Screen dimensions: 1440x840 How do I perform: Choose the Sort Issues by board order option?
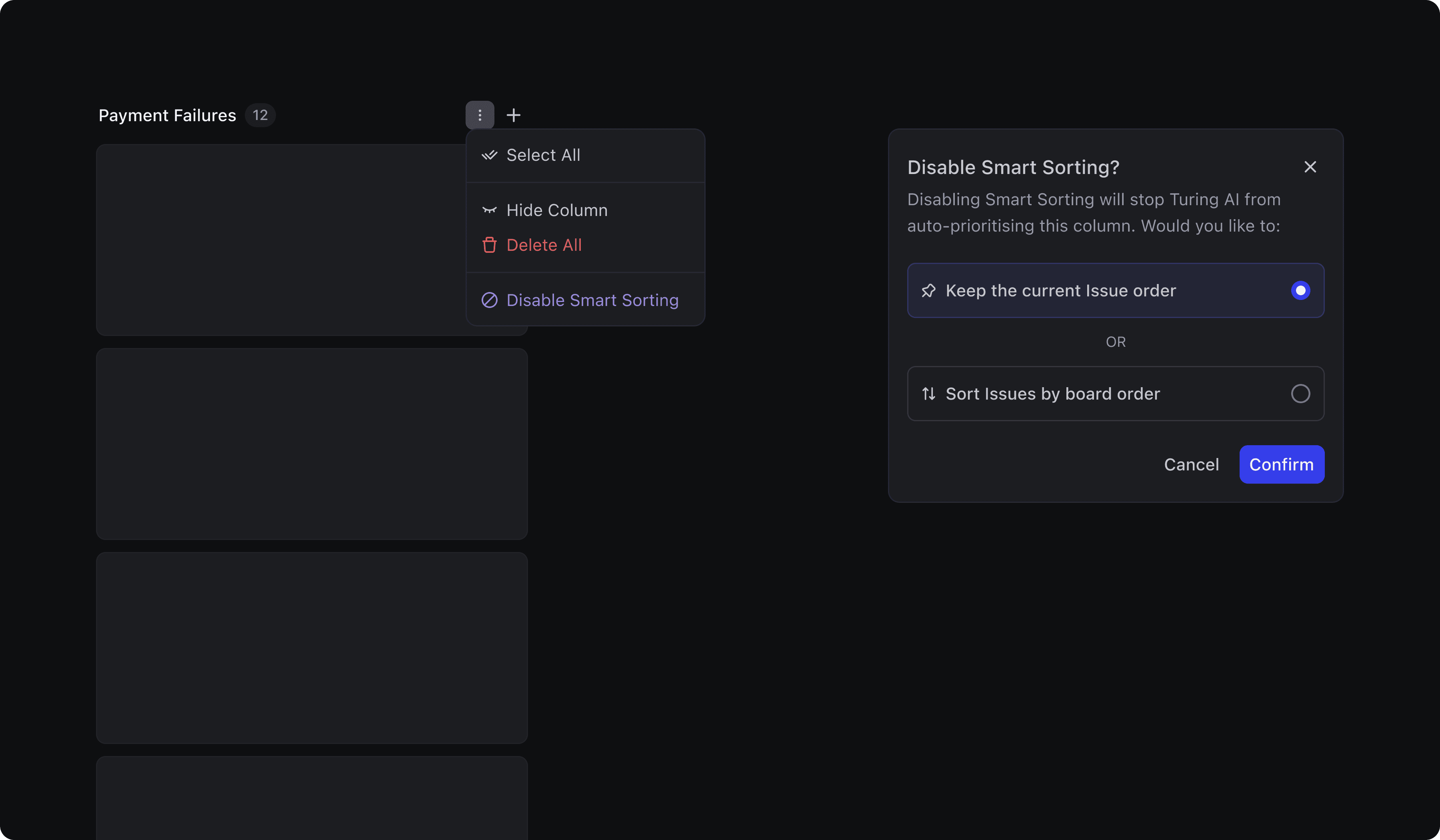click(1052, 394)
